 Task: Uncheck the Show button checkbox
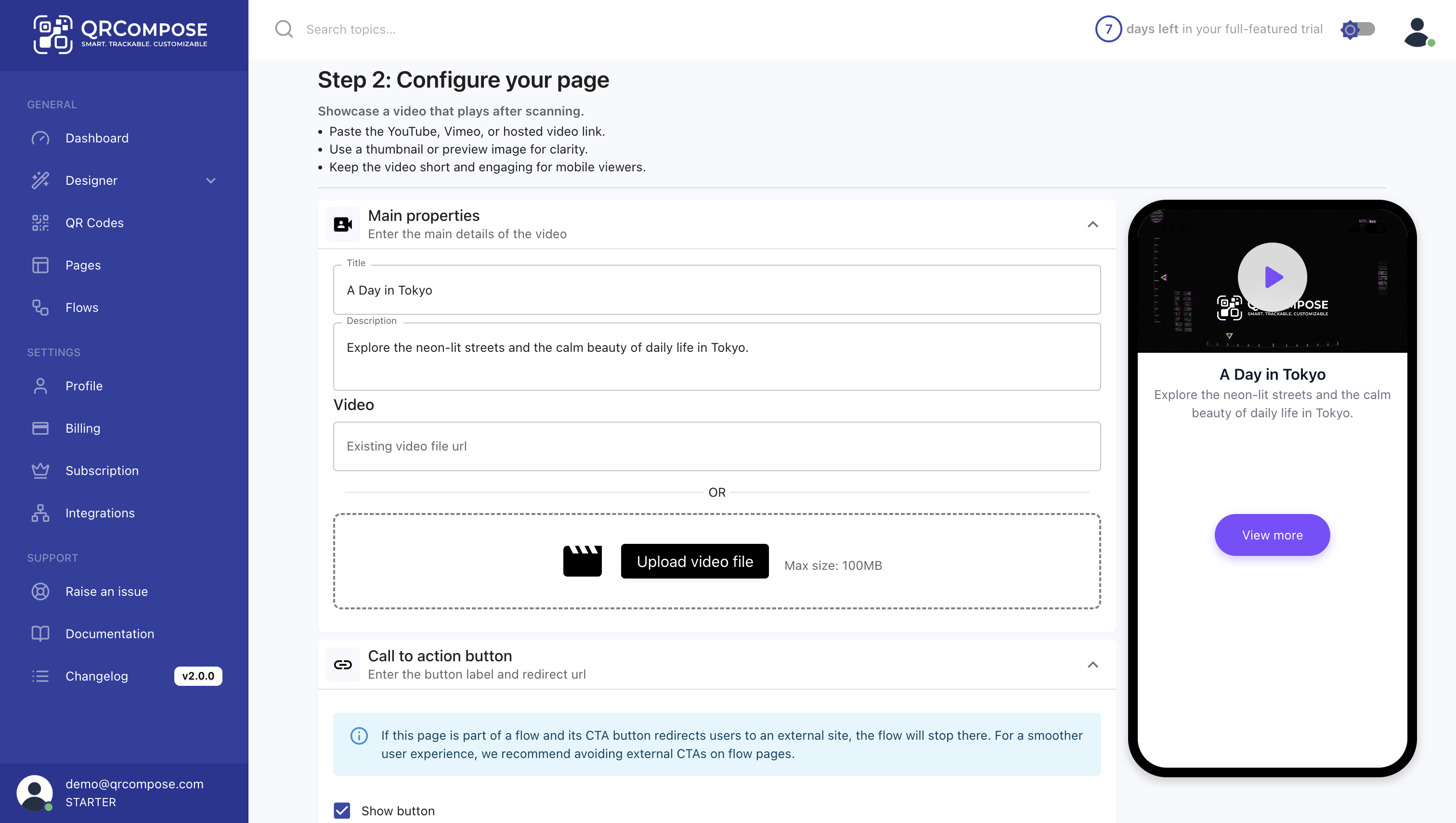pyautogui.click(x=341, y=810)
